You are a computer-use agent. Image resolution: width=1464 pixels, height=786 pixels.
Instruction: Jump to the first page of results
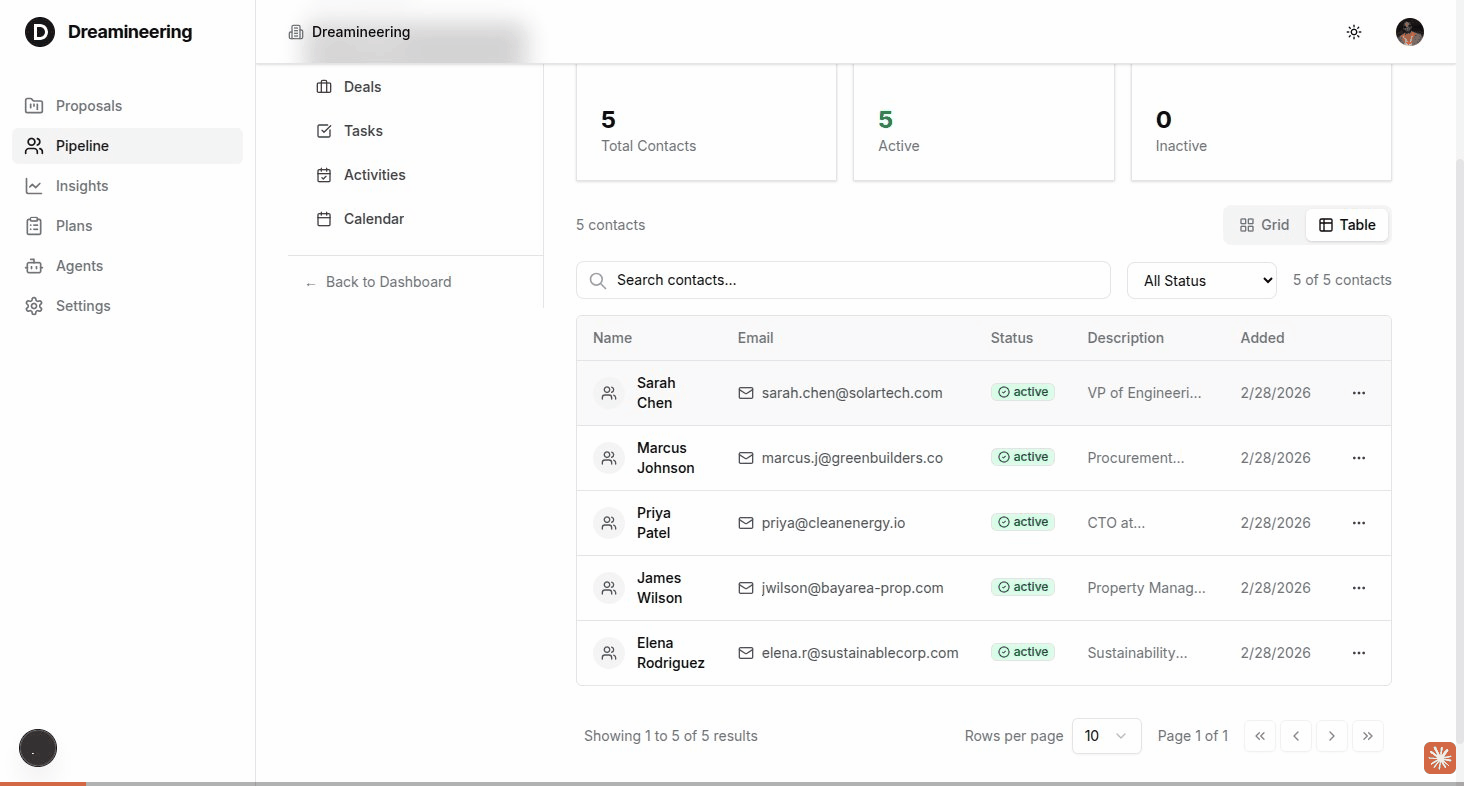1260,736
